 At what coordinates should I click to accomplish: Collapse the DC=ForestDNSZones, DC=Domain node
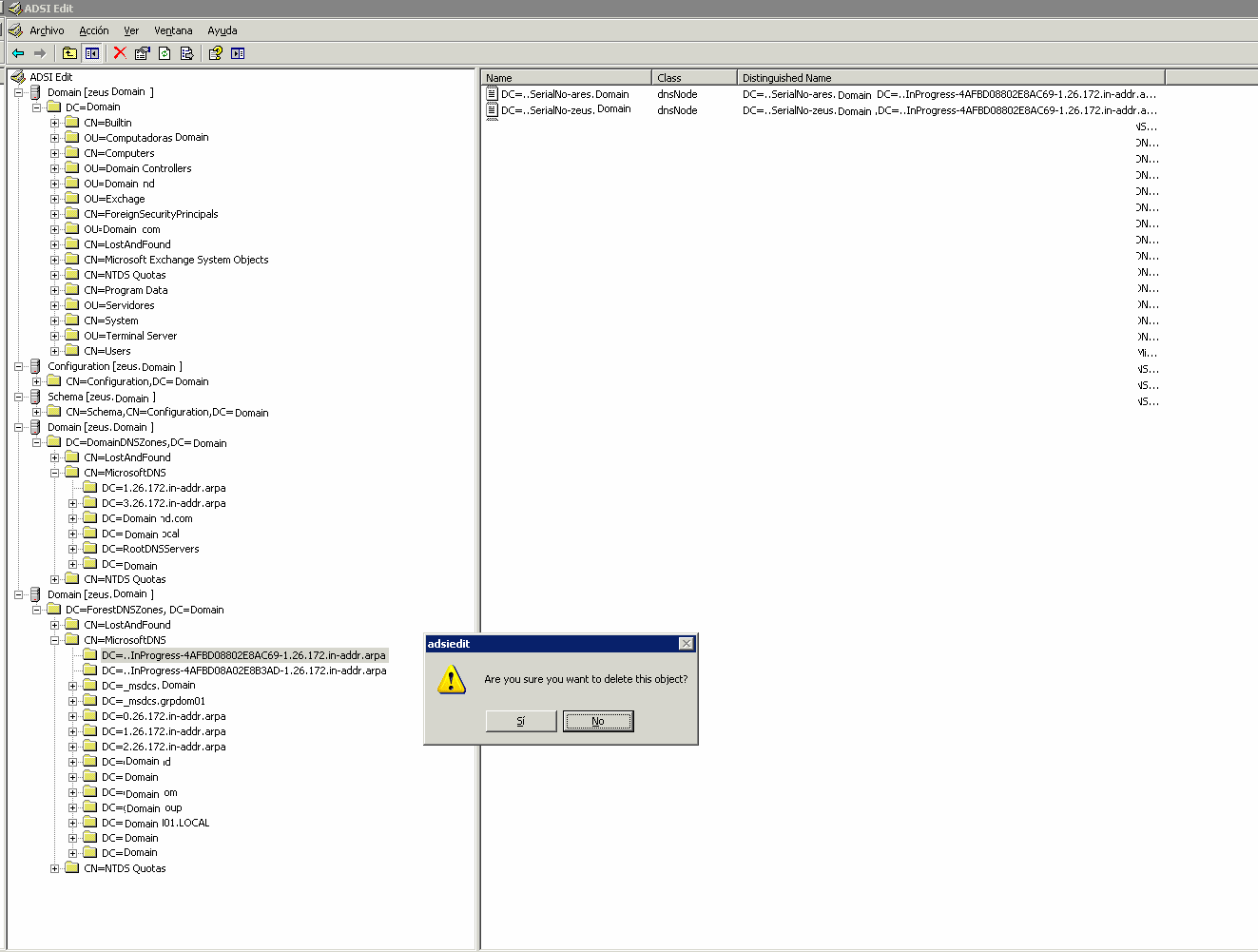(36, 610)
